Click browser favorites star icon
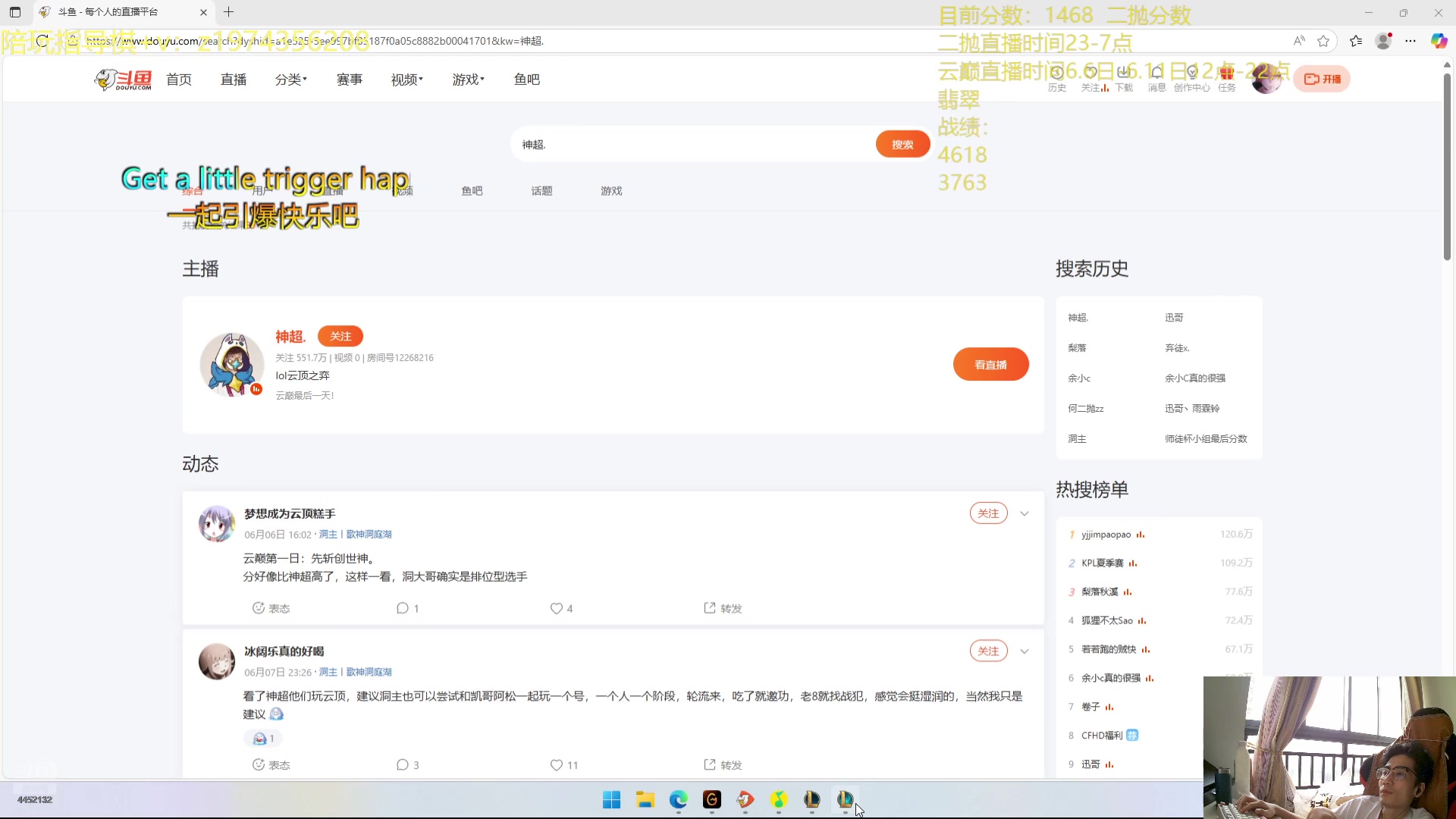This screenshot has width=1456, height=819. [1323, 41]
